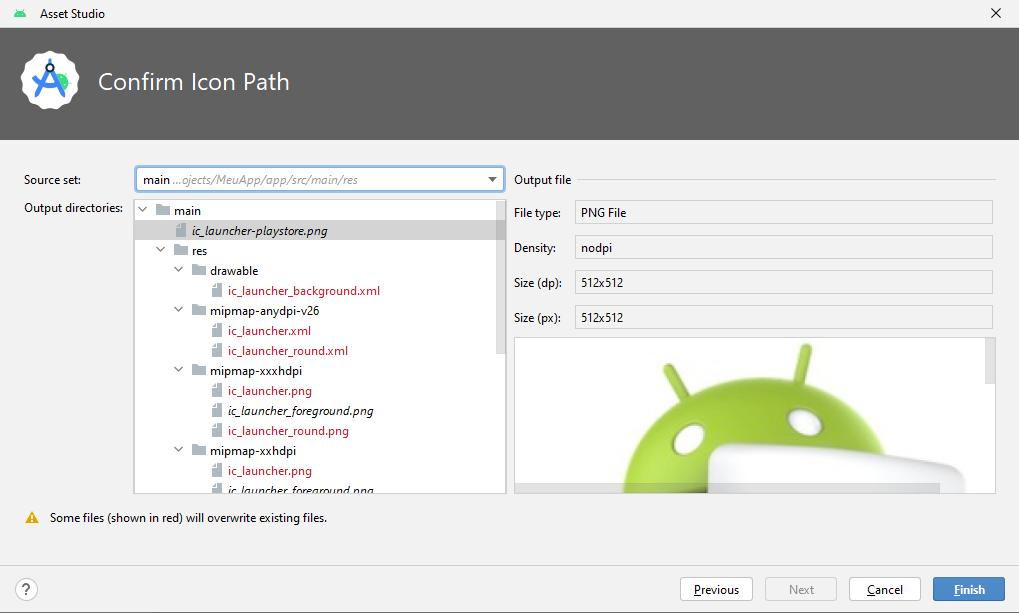
Task: Collapse the mipmap-xxhdpi folder node
Action: [179, 451]
